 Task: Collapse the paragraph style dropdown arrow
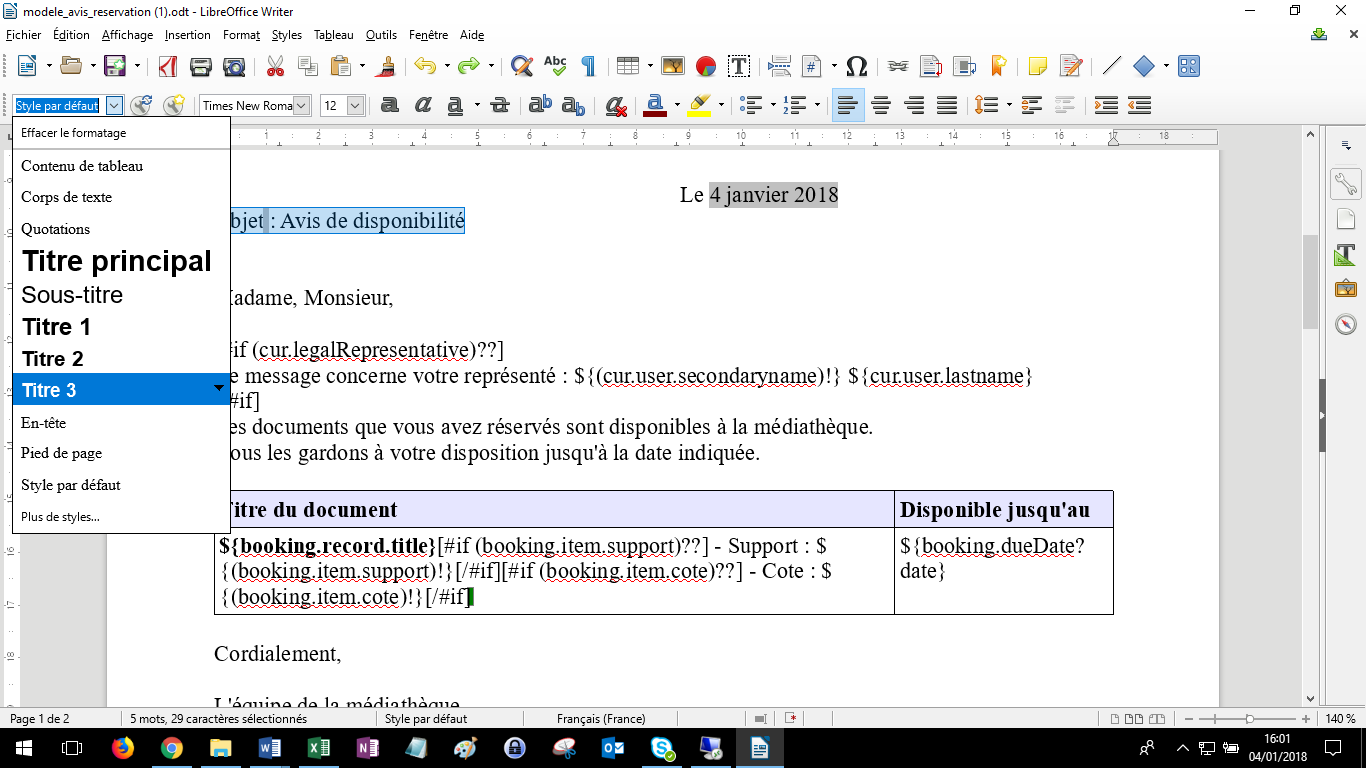(114, 105)
